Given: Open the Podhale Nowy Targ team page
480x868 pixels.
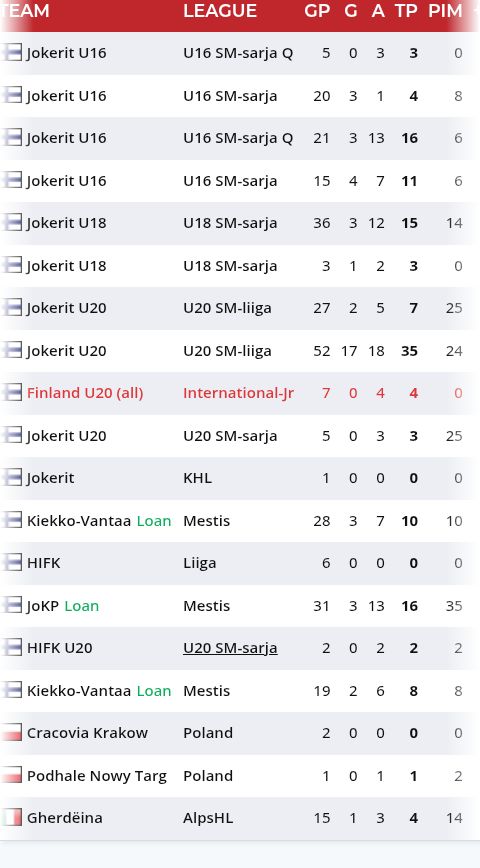Looking at the screenshot, I should point(97,776).
